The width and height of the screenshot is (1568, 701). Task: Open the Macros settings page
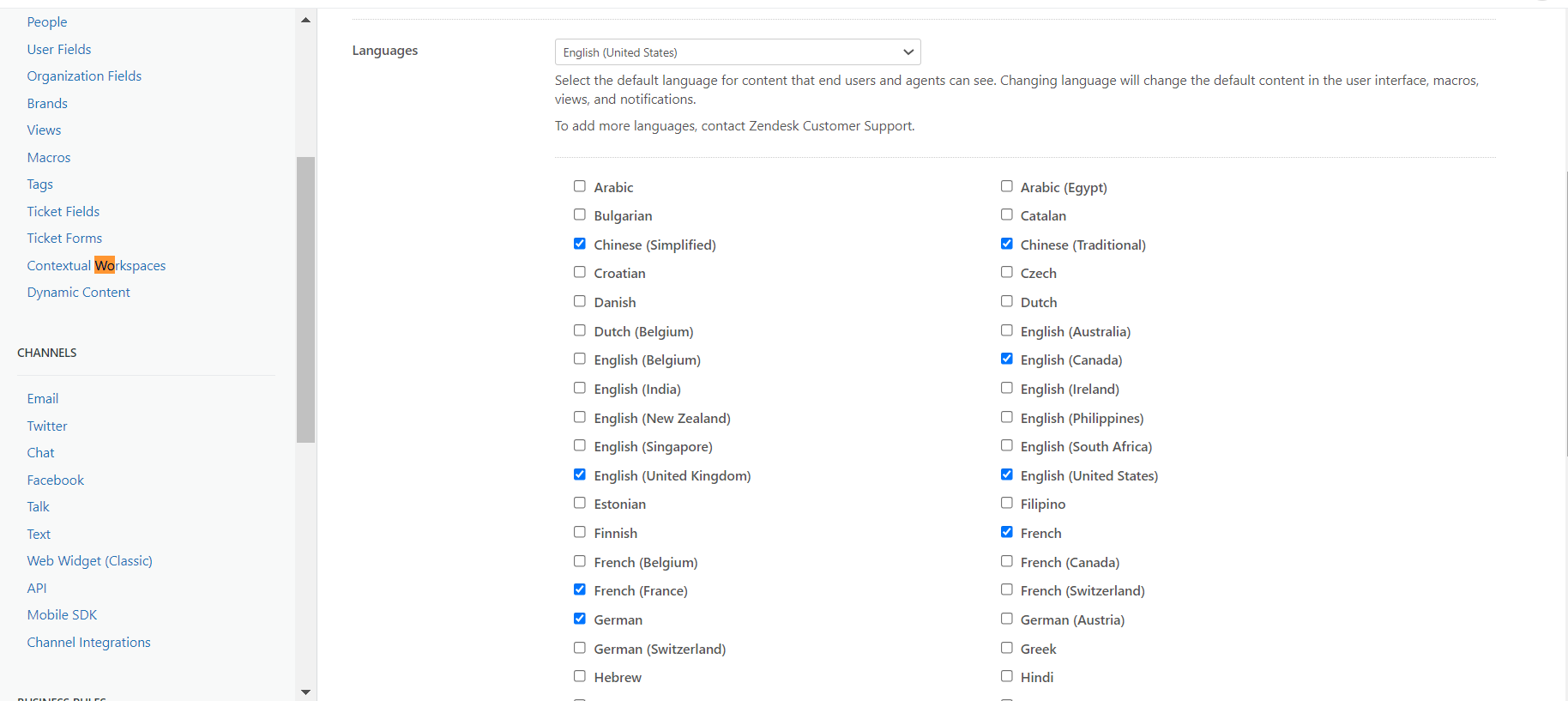point(49,158)
